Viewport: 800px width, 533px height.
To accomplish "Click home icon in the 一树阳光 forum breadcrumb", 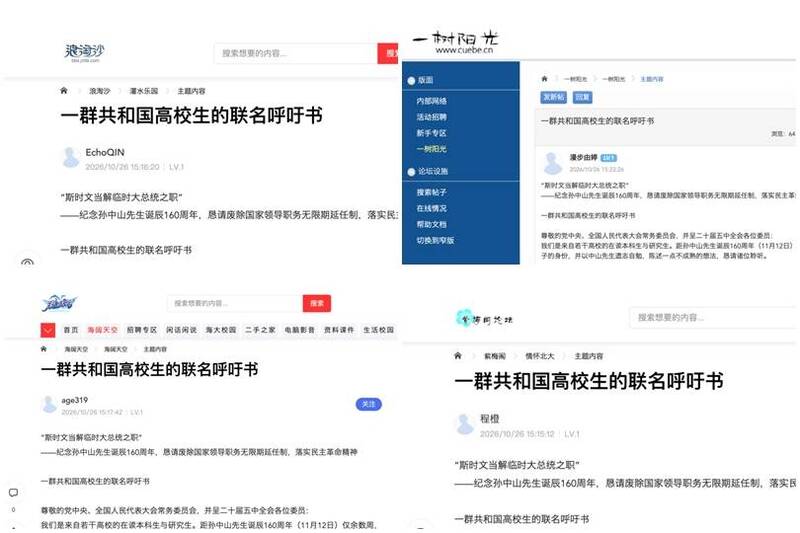I will pos(544,79).
